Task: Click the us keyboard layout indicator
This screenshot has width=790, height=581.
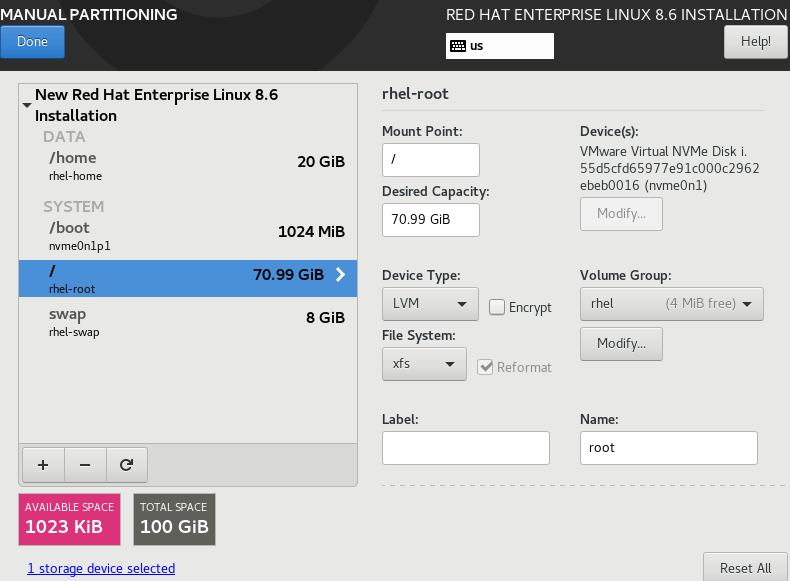Action: [x=500, y=46]
